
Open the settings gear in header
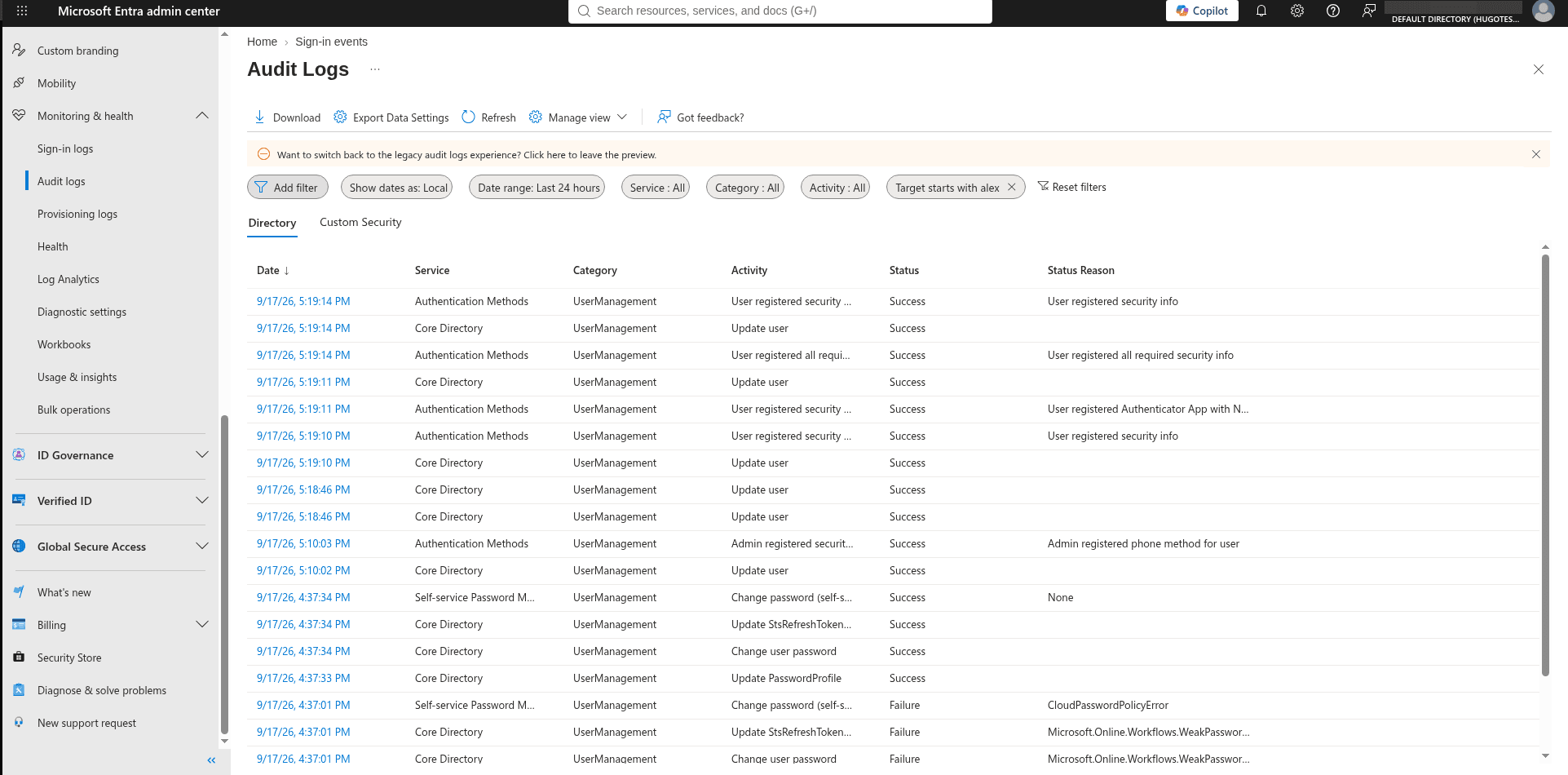(1296, 11)
